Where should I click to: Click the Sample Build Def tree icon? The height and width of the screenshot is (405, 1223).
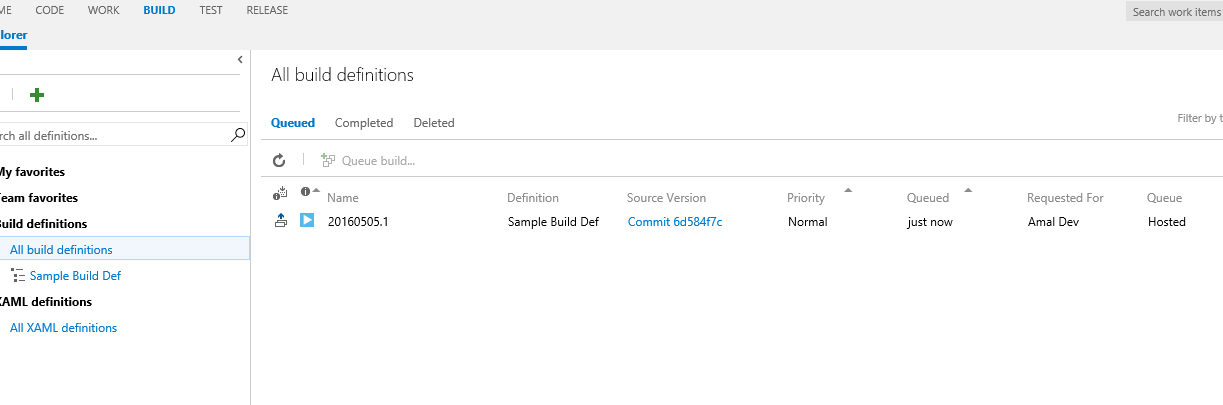[x=18, y=276]
